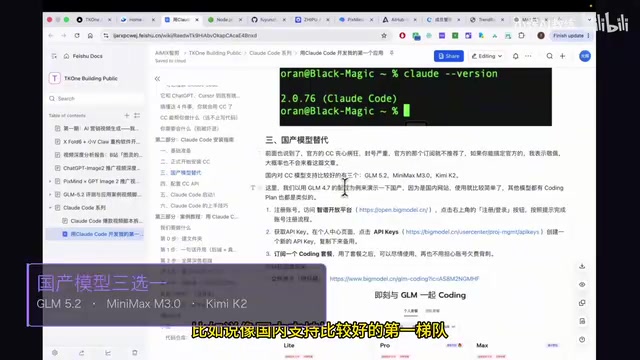
Task: Pin the document via breadcrumb pin icon
Action: [x=391, y=53]
